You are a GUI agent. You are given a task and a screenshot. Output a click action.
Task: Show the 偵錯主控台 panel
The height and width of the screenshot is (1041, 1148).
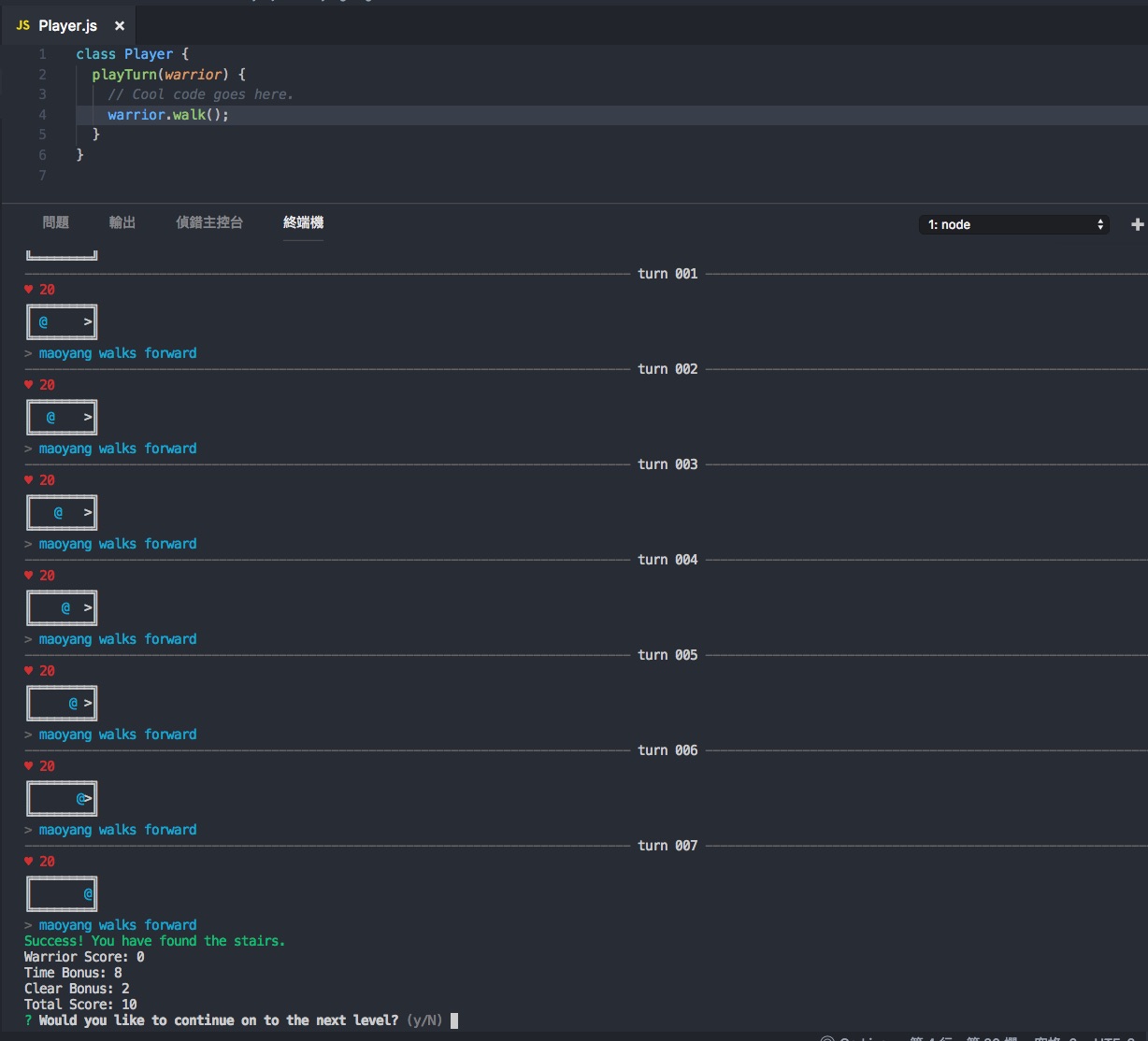(209, 222)
